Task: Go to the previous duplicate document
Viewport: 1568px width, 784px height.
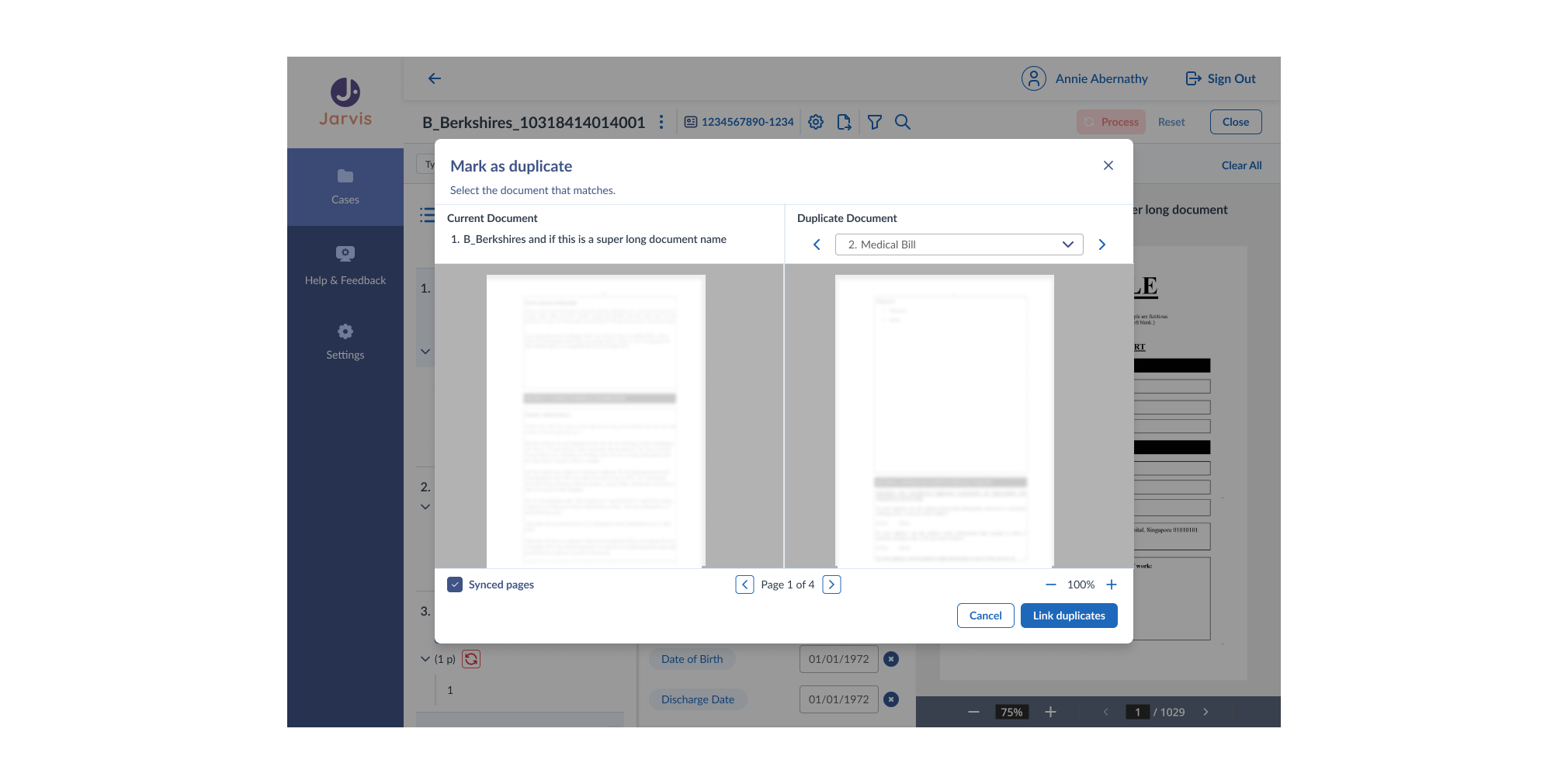Action: (817, 245)
